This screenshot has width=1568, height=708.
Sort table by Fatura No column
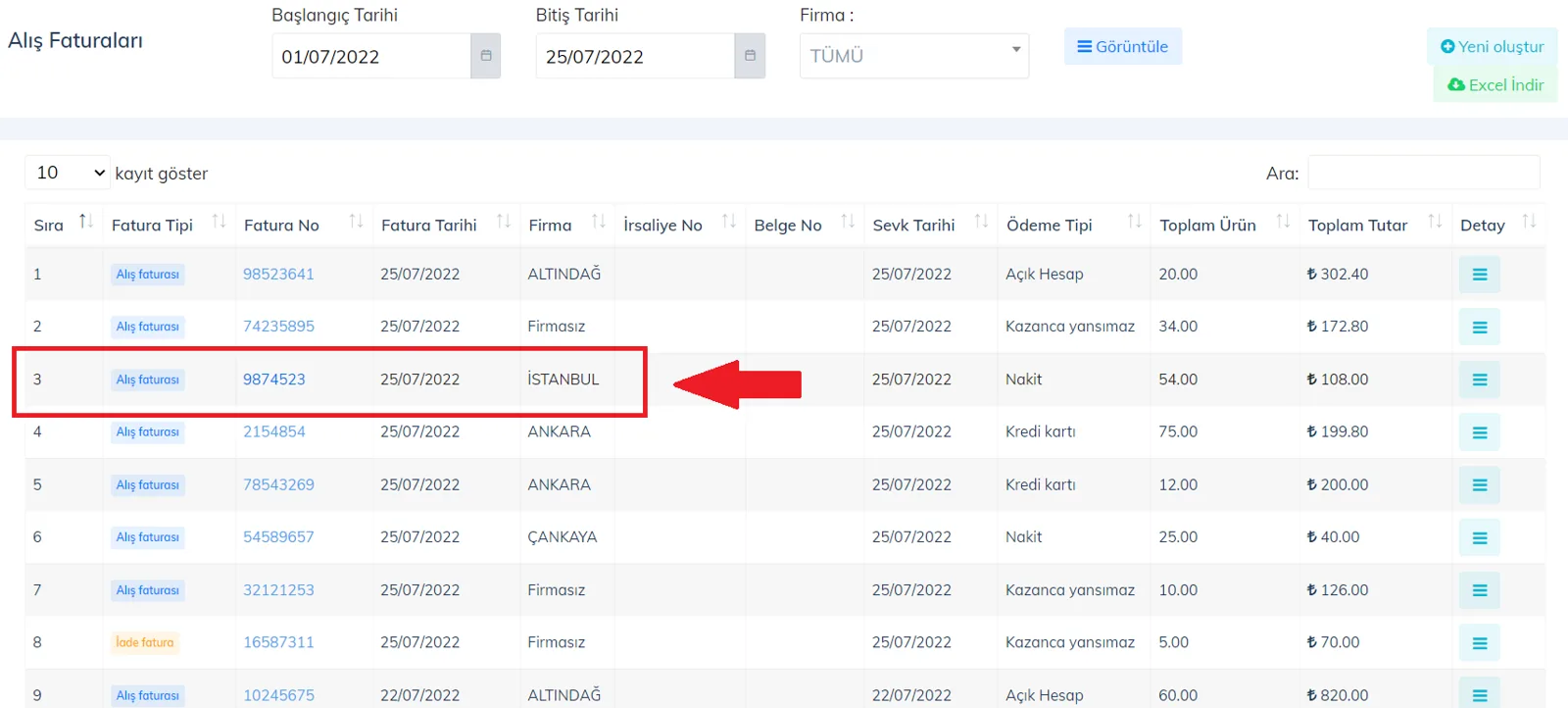point(304,225)
